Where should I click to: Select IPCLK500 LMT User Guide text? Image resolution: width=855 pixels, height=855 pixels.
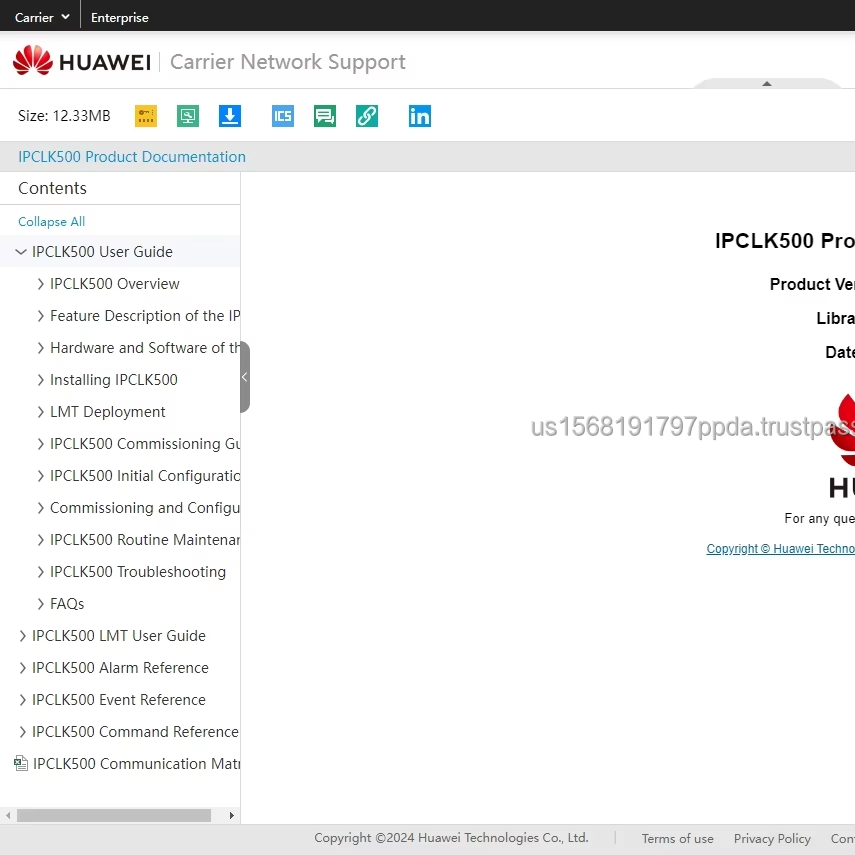tap(119, 636)
